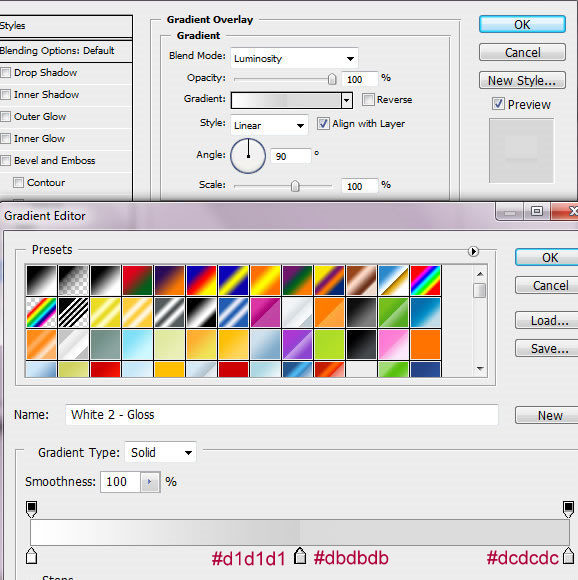The width and height of the screenshot is (578, 580).
Task: Open the Blend Mode Luminosity dropdown
Action: [x=294, y=58]
